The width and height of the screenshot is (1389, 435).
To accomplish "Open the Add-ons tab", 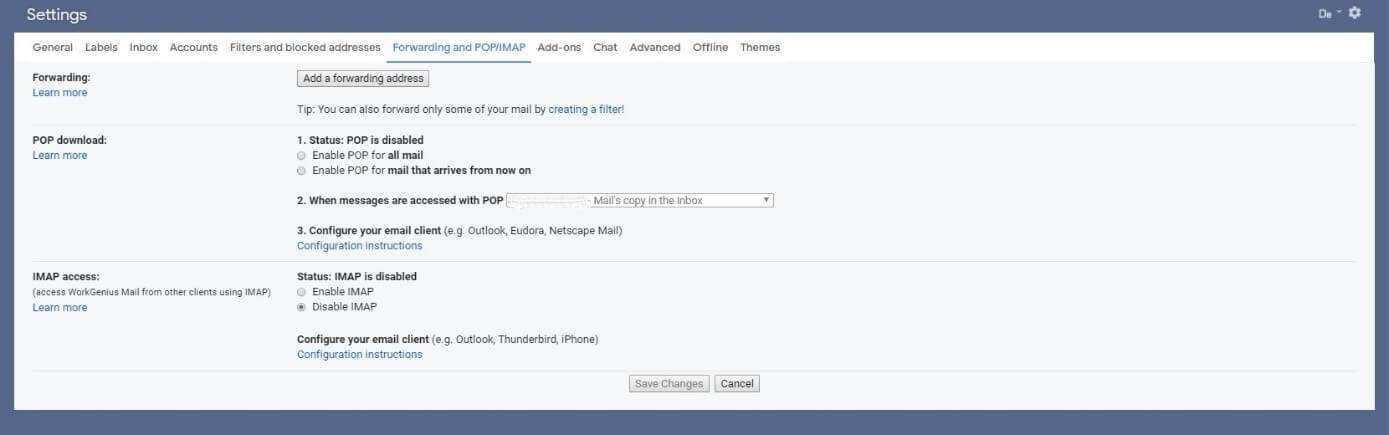I will pos(559,47).
